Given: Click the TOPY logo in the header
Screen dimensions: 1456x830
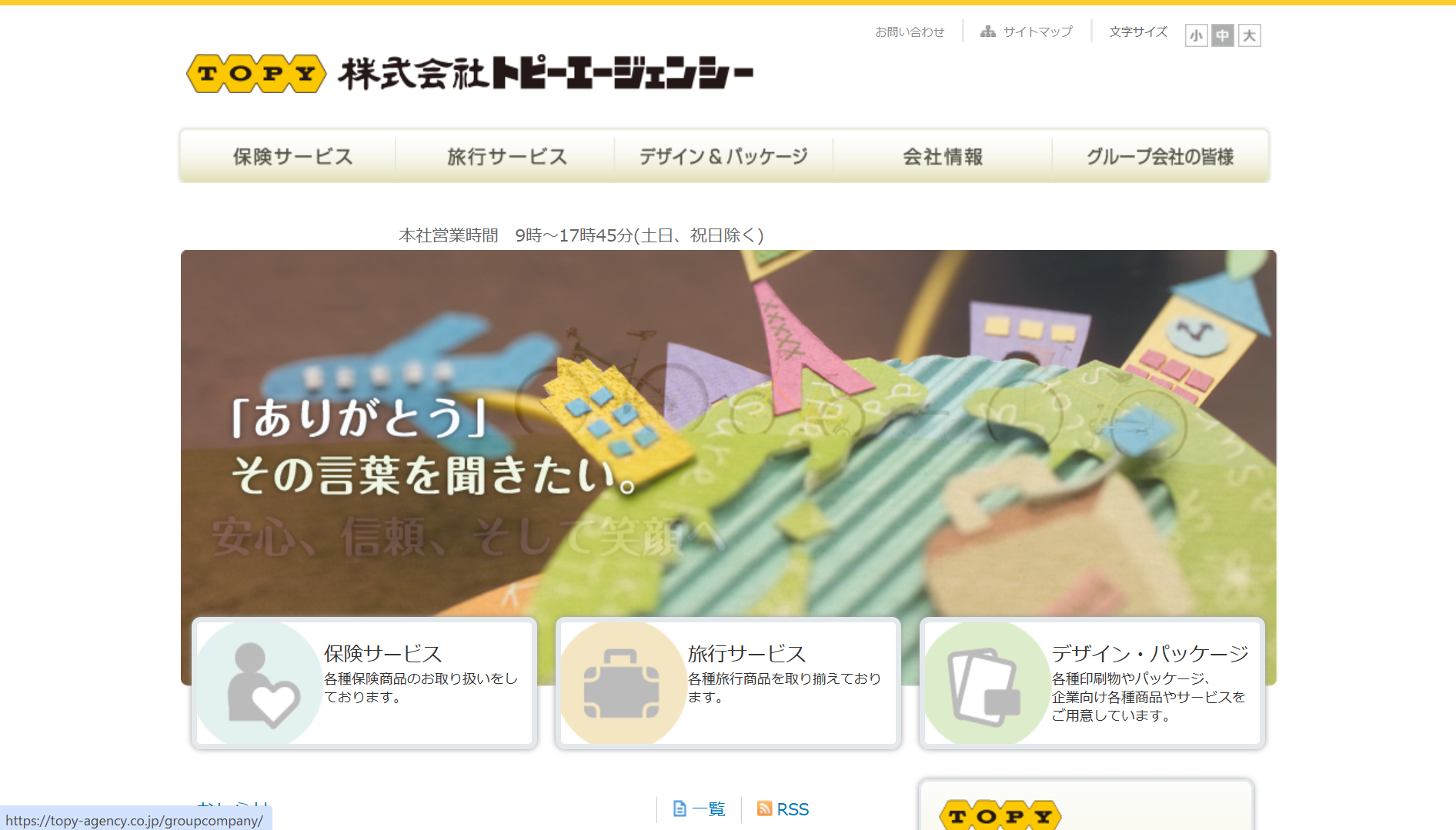Looking at the screenshot, I should click(x=256, y=74).
